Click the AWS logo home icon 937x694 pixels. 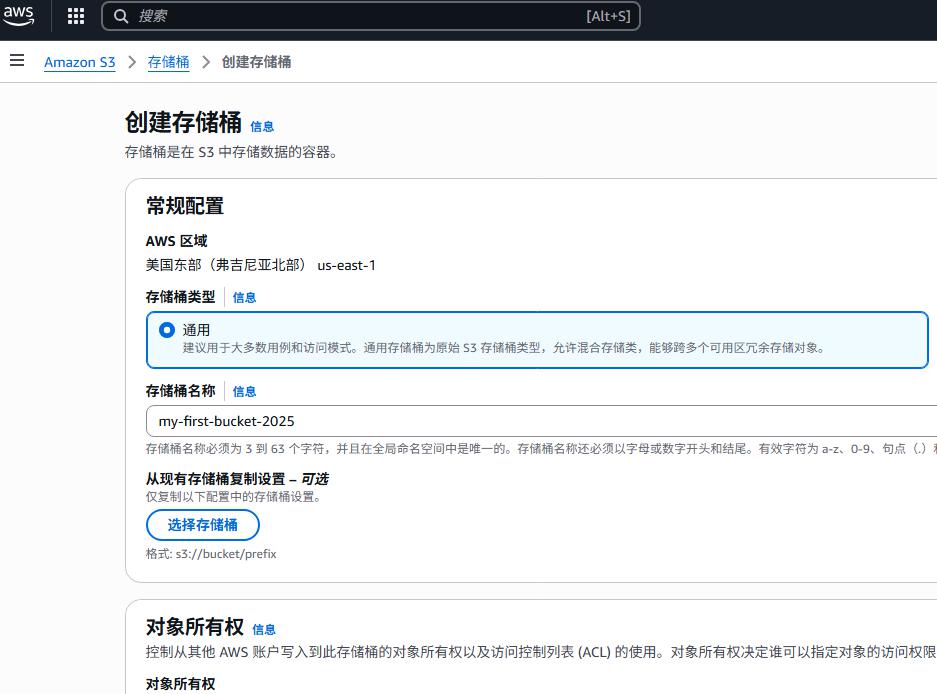18,15
